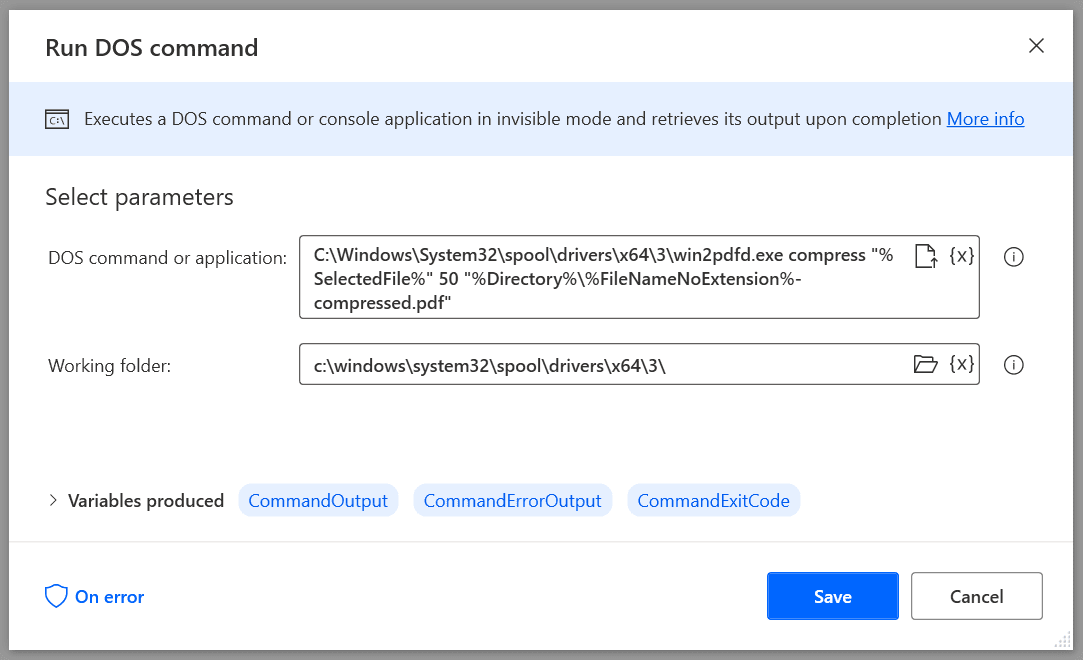Click the 'Executes a DOS command' description text
The width and height of the screenshot is (1083, 660).
click(x=513, y=119)
